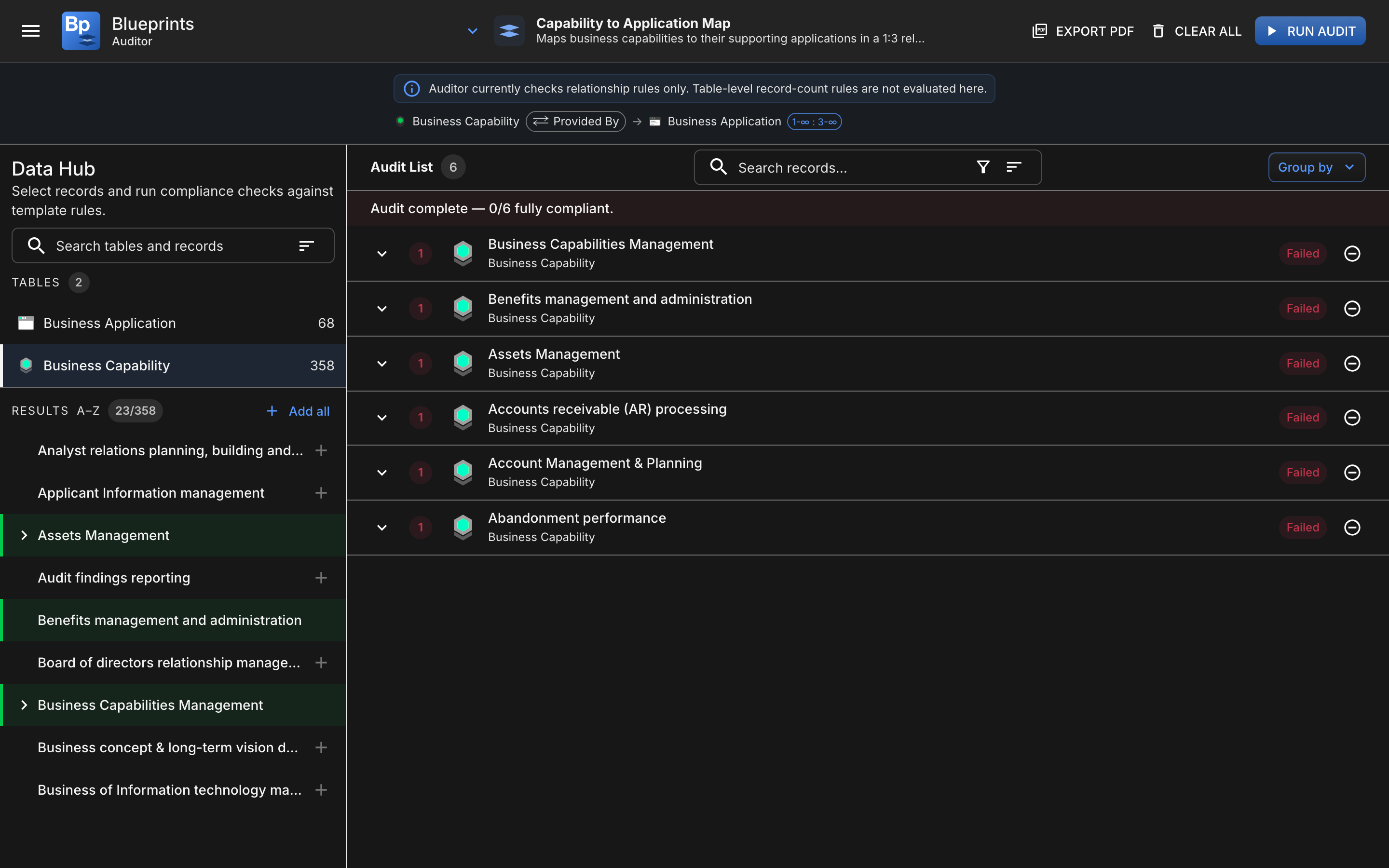Click the Provided By relationship chip
Viewport: 1389px width, 868px height.
[x=576, y=121]
